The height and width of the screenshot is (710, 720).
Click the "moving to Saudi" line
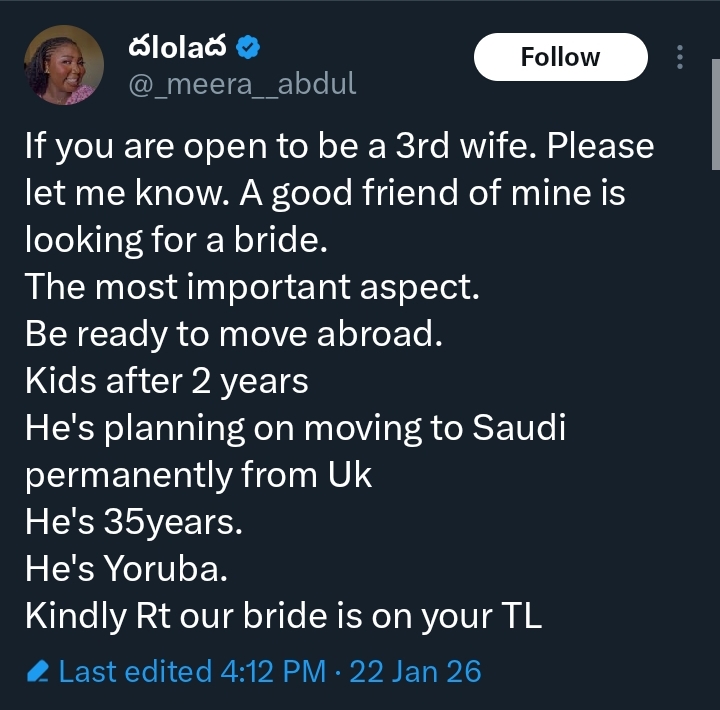tap(295, 428)
